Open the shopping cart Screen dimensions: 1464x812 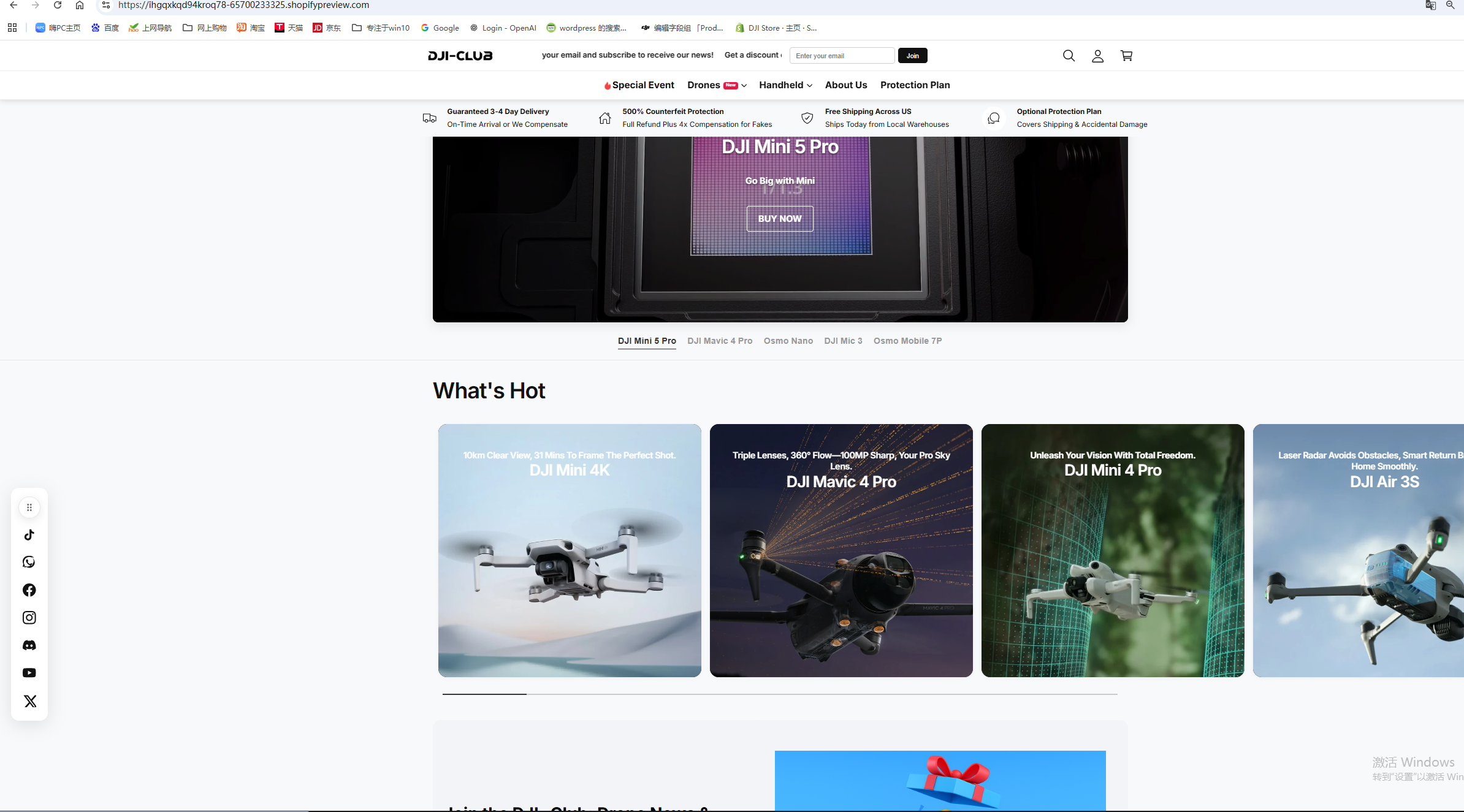(1126, 56)
